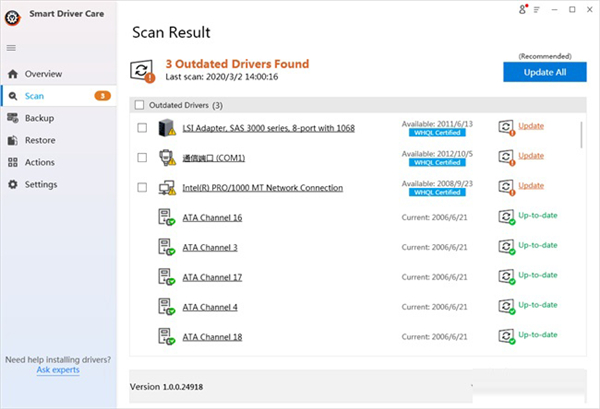Screen dimensions: 600x409
Task: Check the COM1 port driver checkbox
Action: (x=142, y=157)
